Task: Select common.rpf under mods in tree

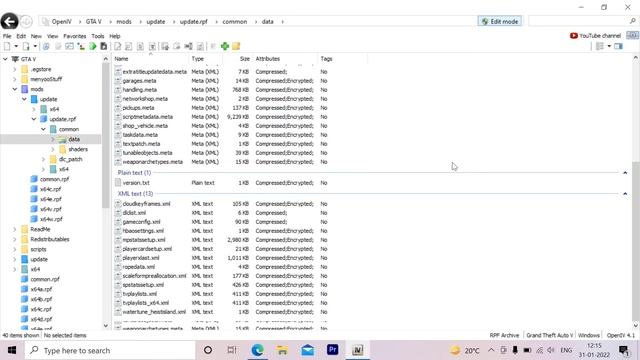Action: click(x=54, y=179)
